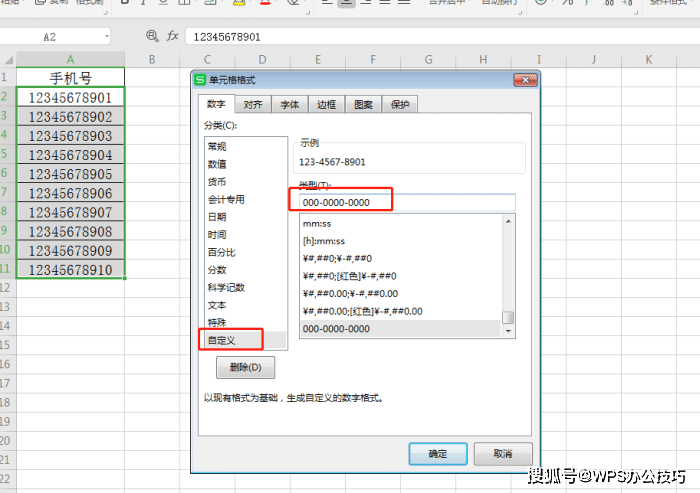The image size is (700, 493).
Task: Select the 保护 tab
Action: pyautogui.click(x=400, y=104)
